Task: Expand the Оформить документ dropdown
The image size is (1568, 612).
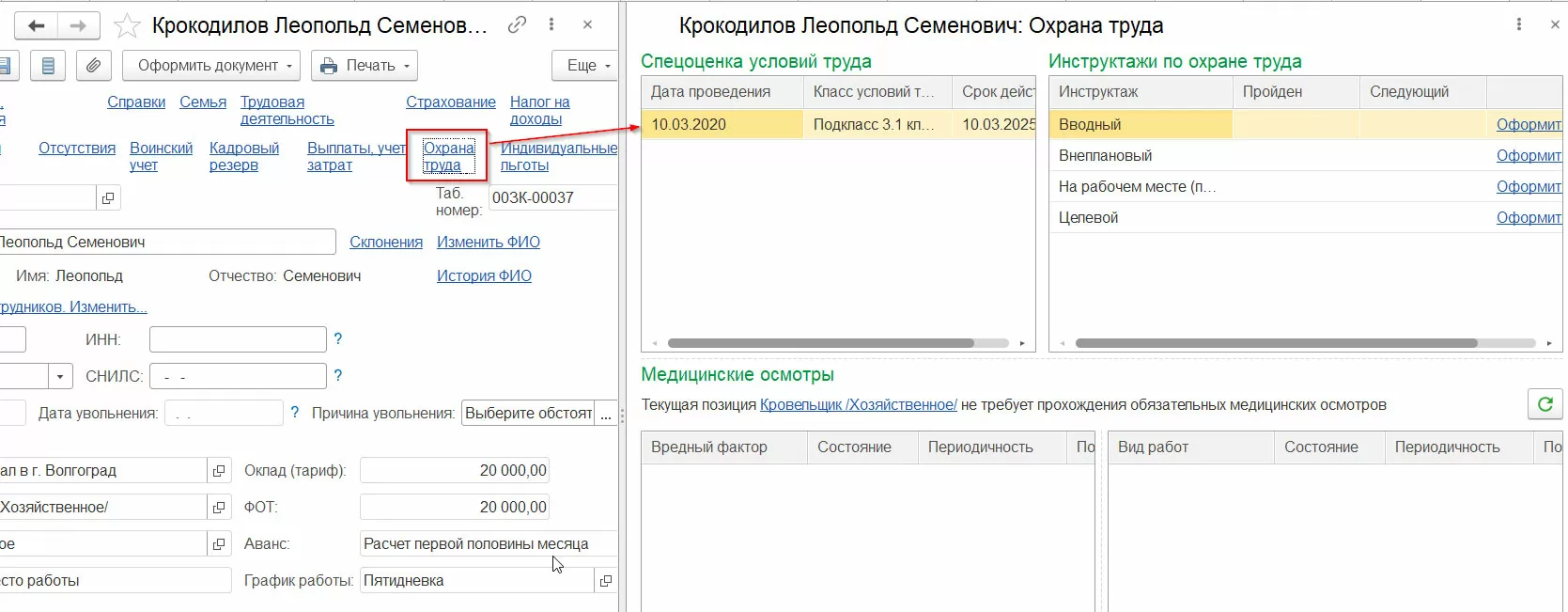Action: [211, 66]
